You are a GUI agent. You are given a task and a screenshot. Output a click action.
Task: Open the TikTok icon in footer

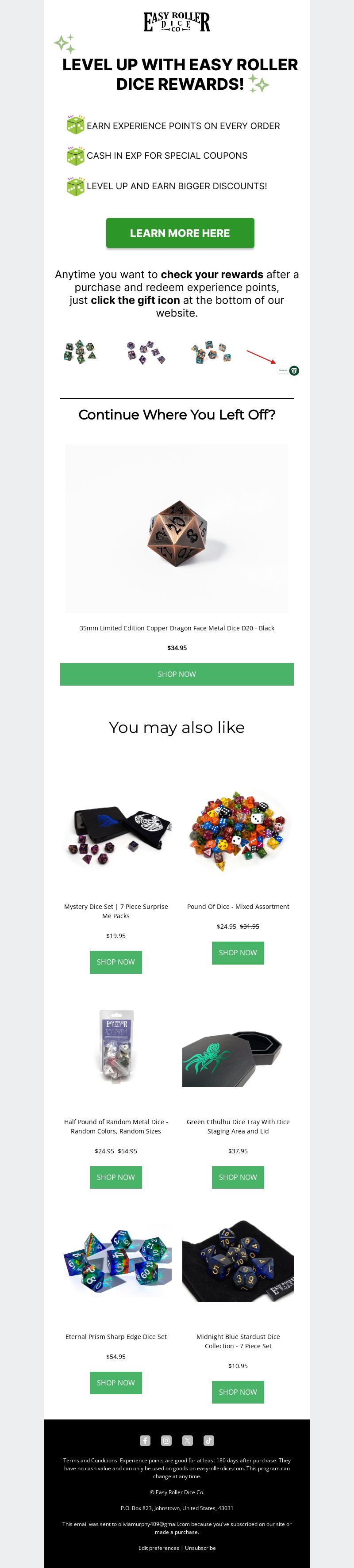coord(209,1440)
